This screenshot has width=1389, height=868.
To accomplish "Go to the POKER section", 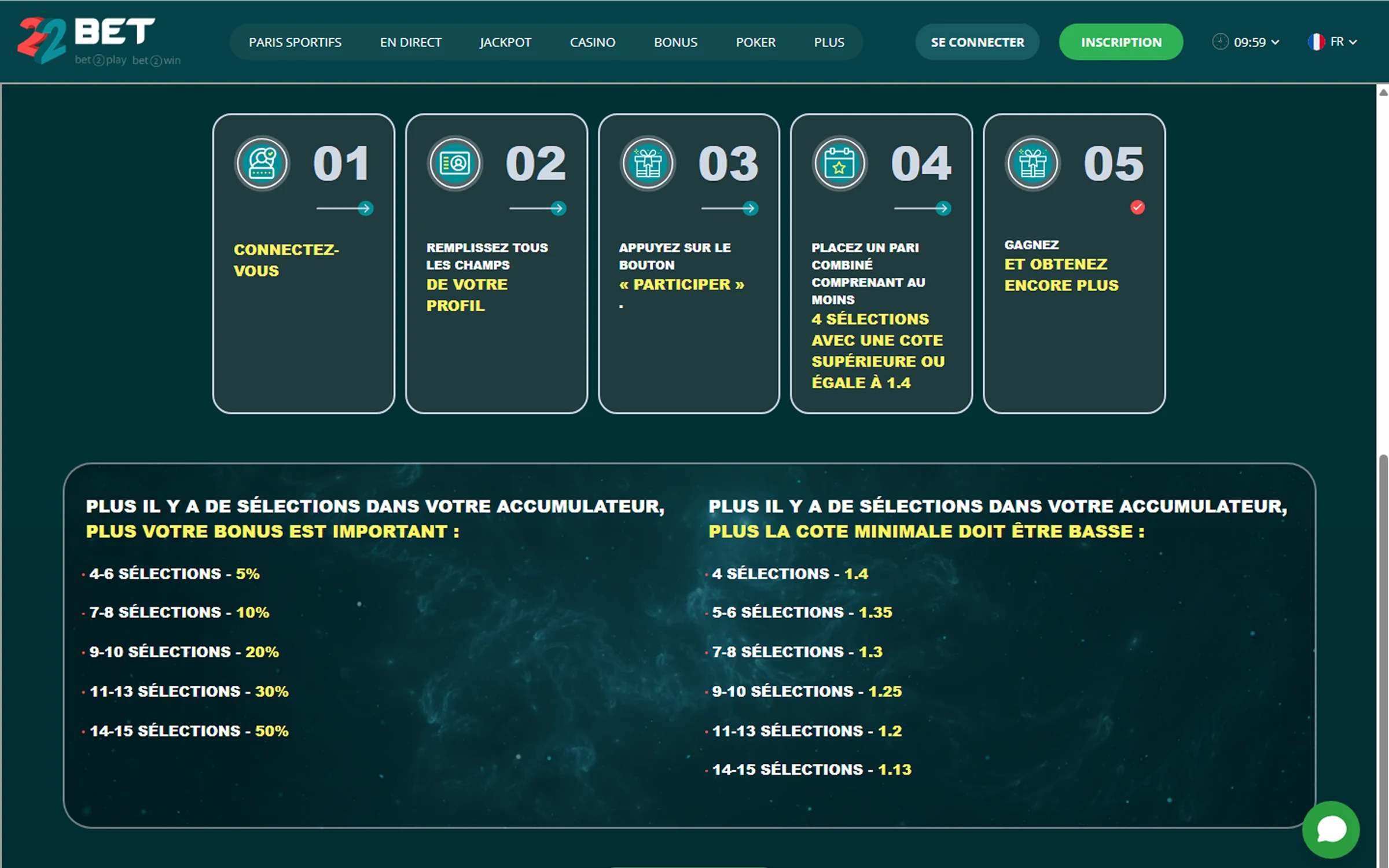I will tap(755, 42).
